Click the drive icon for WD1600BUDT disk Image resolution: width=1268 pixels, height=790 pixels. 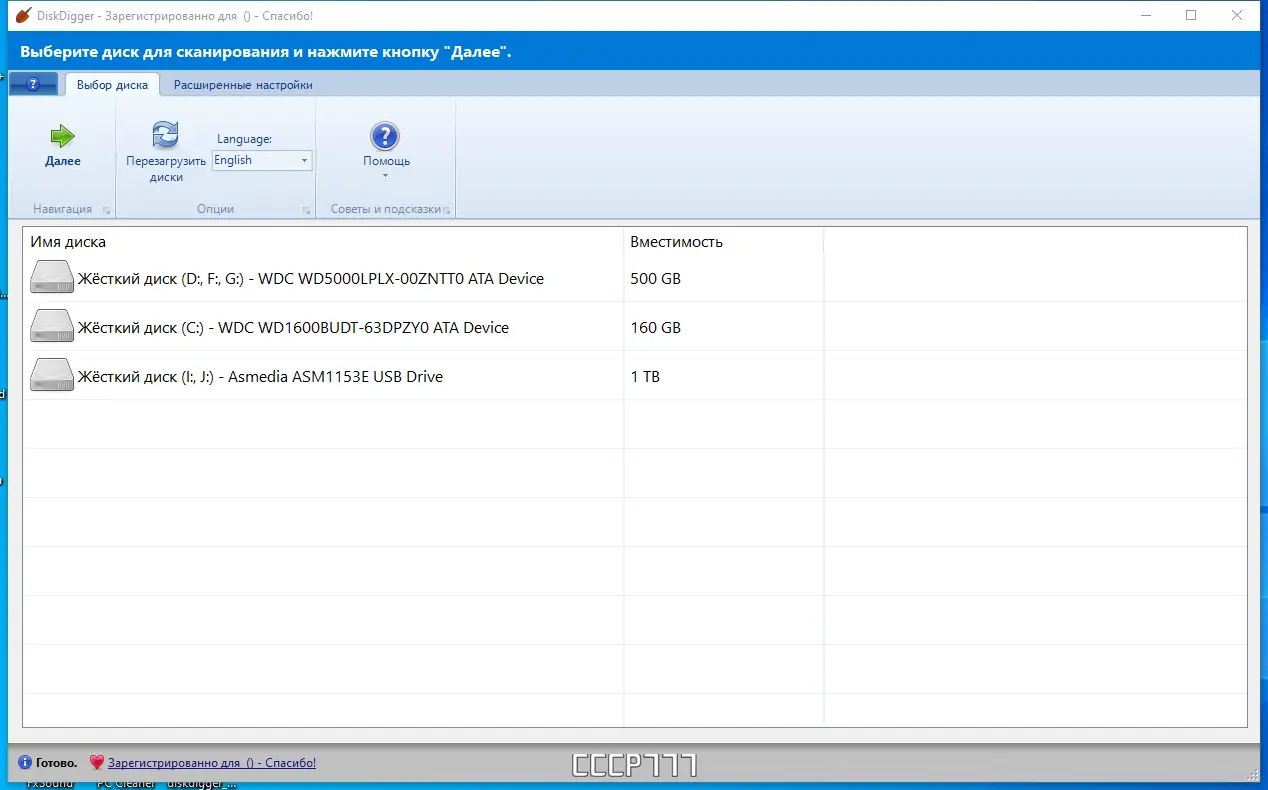[52, 327]
